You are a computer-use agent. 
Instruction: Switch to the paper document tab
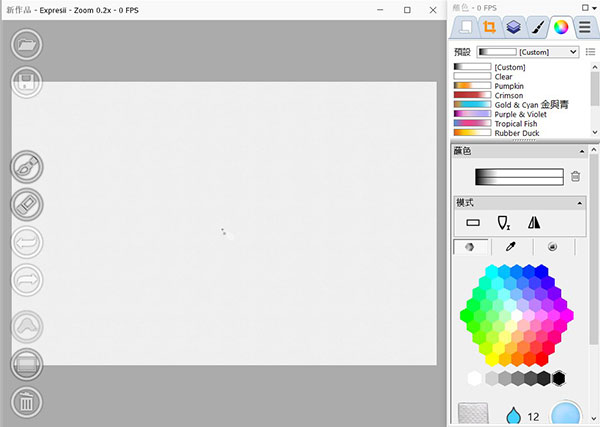tap(465, 28)
